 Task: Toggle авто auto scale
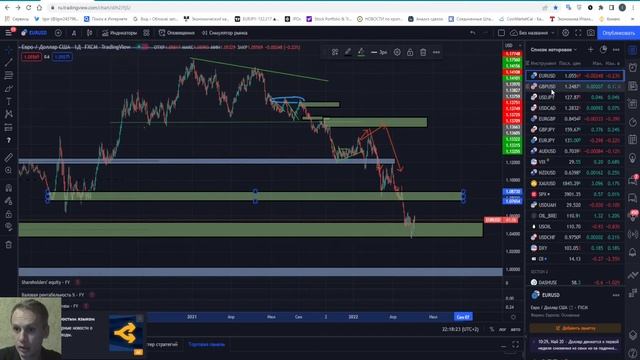pos(516,329)
